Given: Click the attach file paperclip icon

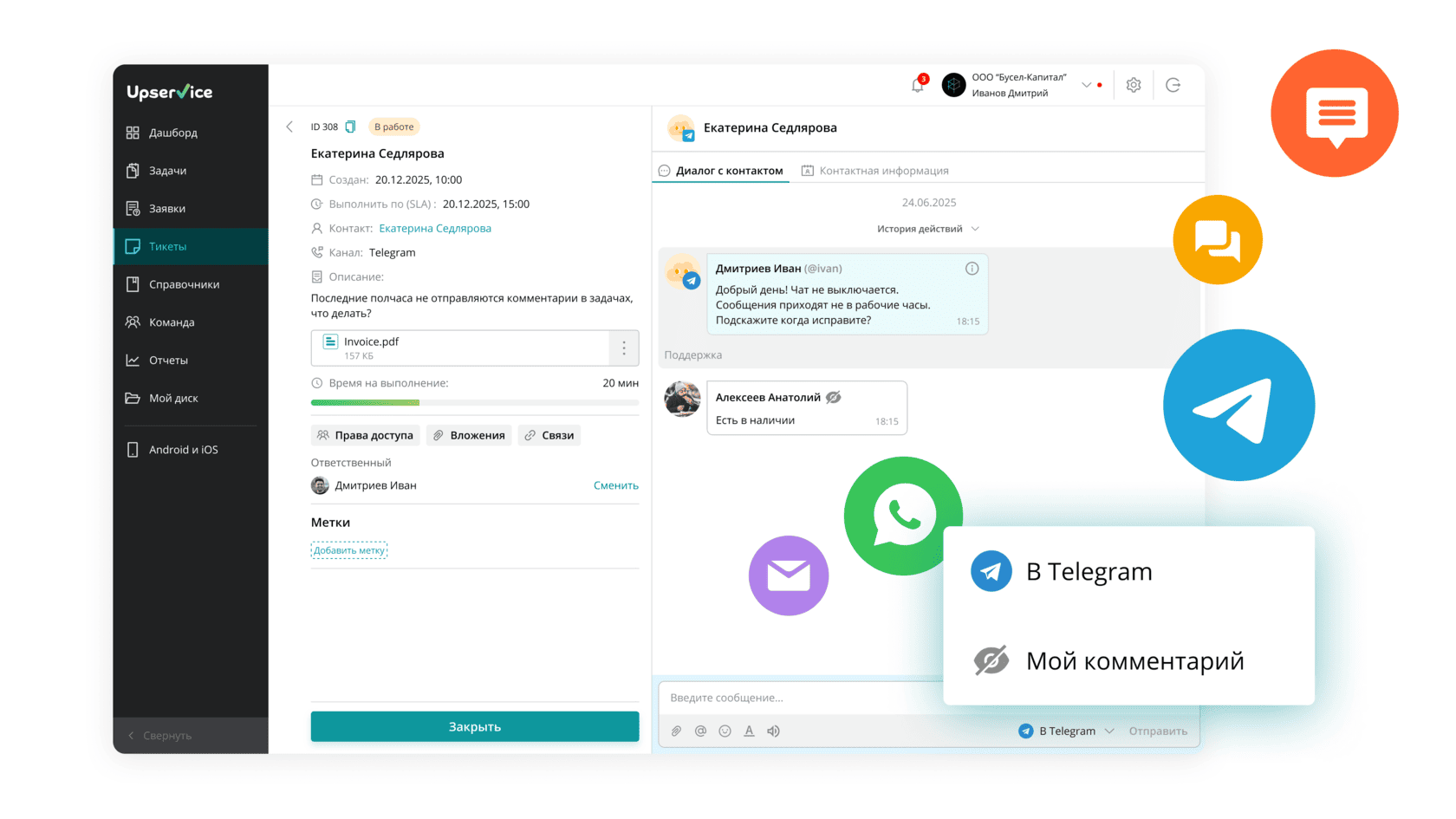Looking at the screenshot, I should (676, 731).
